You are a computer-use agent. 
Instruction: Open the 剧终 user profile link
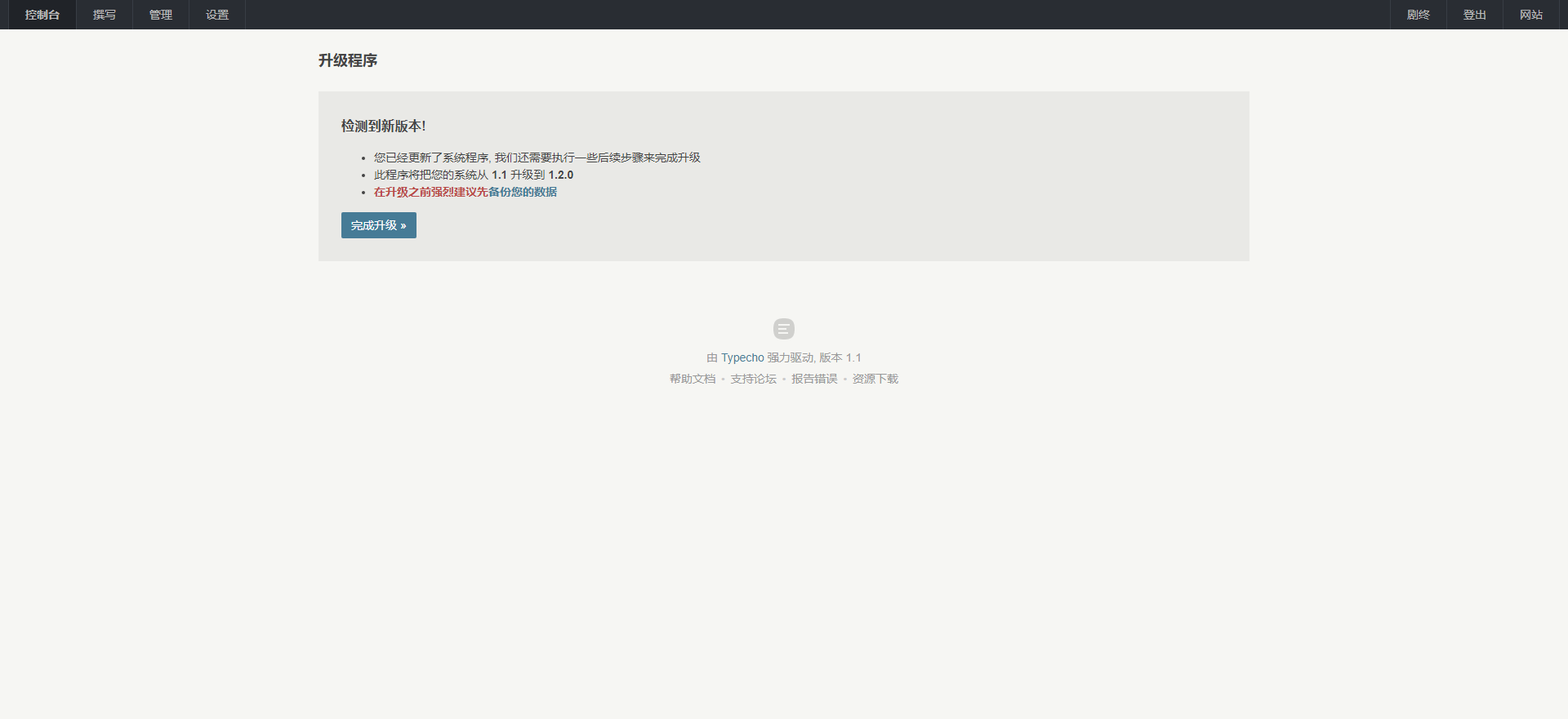point(1418,15)
